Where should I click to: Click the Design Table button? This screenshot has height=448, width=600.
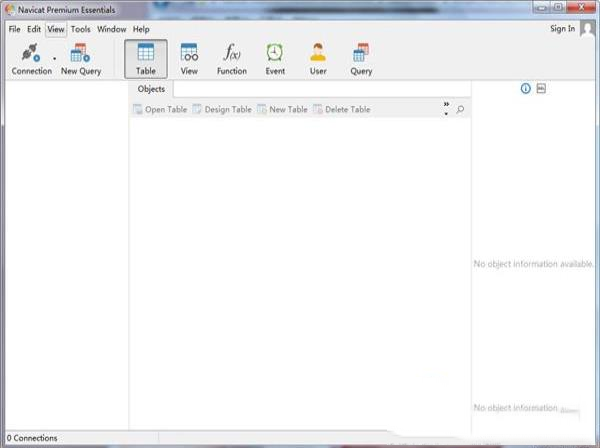pyautogui.click(x=222, y=109)
